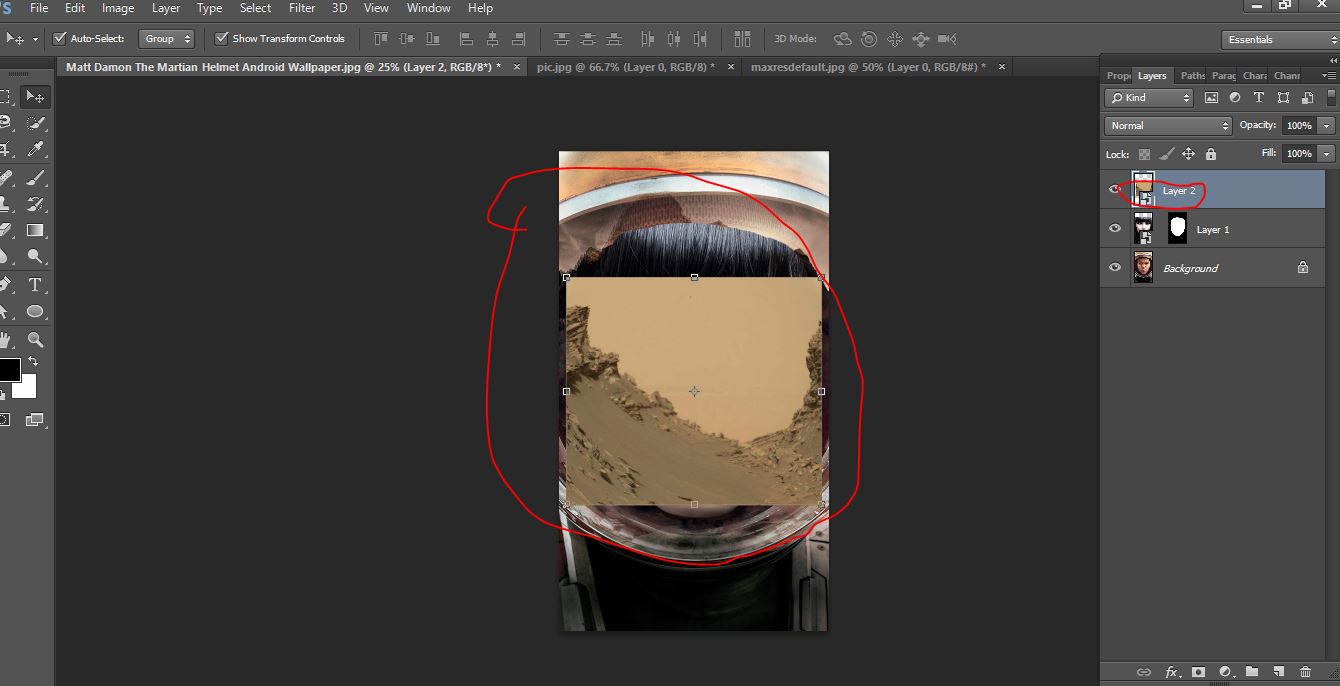This screenshot has height=686, width=1340.
Task: Select the Zoom tool magnifier
Action: point(35,340)
